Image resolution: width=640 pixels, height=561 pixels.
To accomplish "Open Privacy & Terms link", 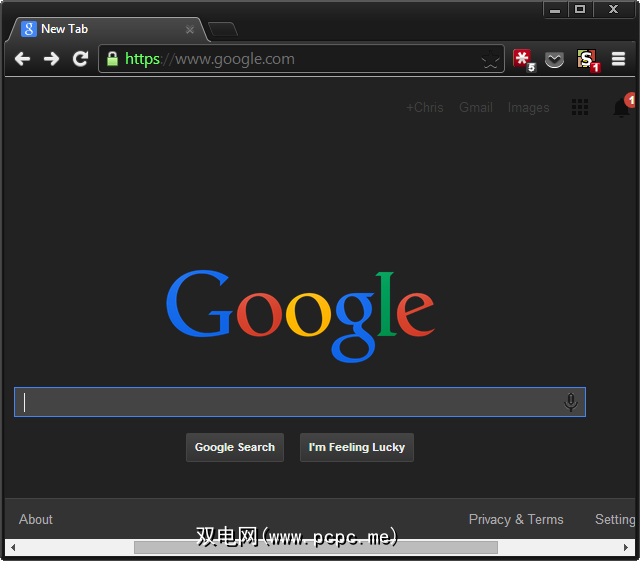I will 516,519.
